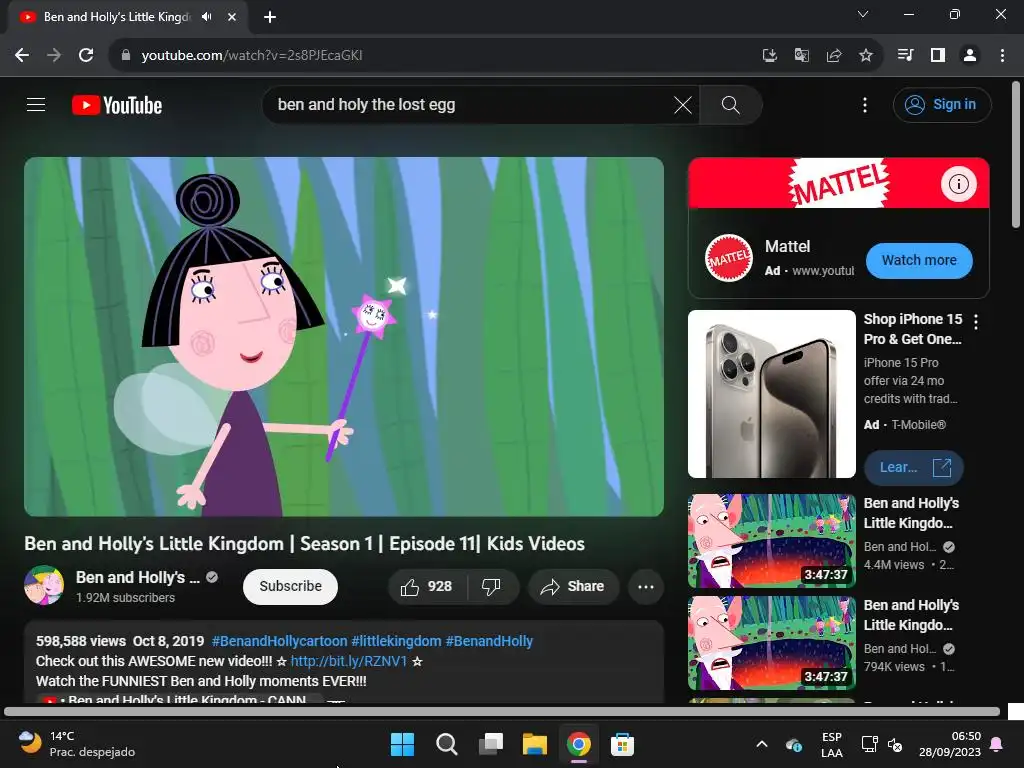The width and height of the screenshot is (1024, 768).
Task: Translate this page icon
Action: pyautogui.click(x=801, y=56)
